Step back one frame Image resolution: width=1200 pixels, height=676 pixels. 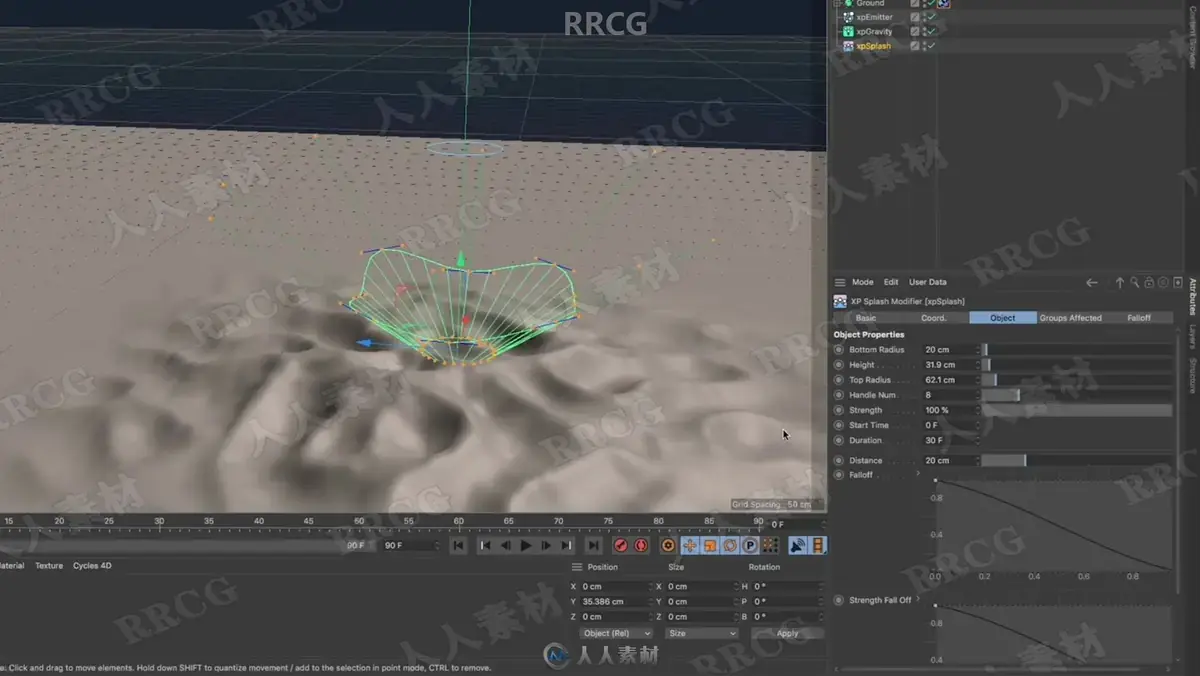pos(505,545)
